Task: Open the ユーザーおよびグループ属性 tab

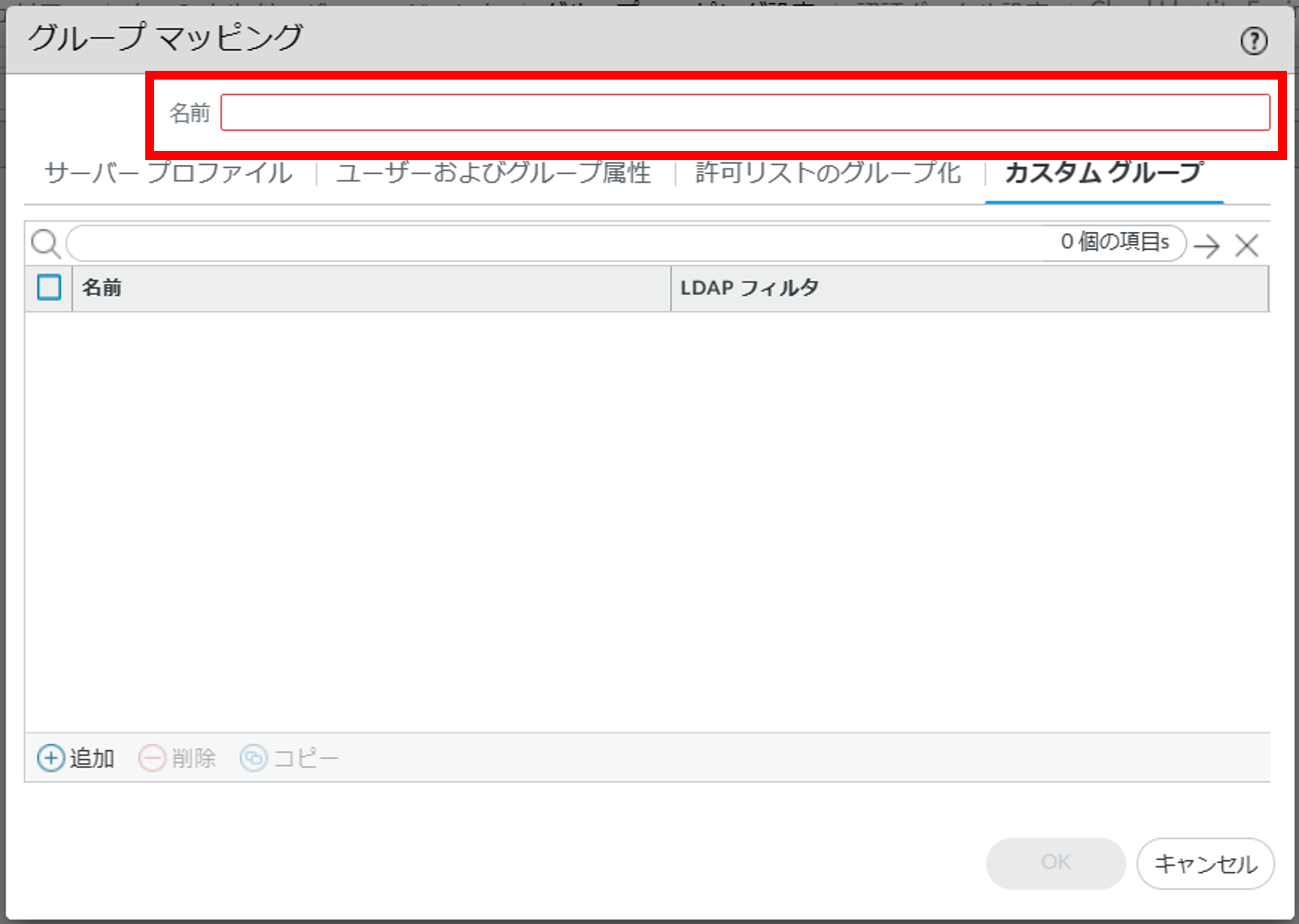Action: click(x=493, y=174)
